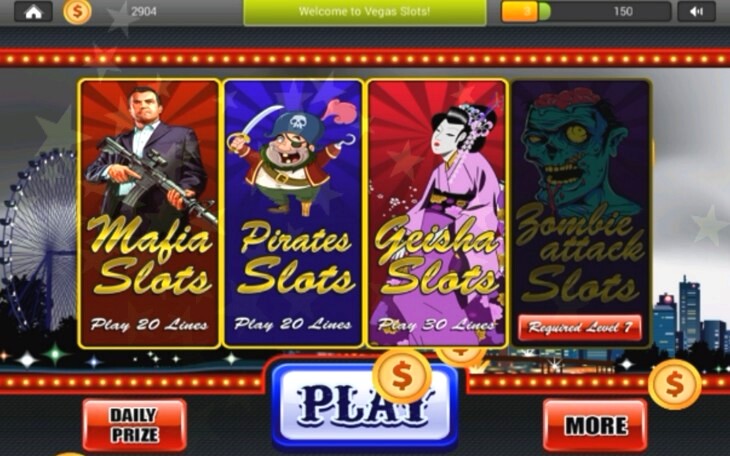Click the Play 20 Lines text on Mafia Slots
730x456 pixels.
[x=149, y=325]
